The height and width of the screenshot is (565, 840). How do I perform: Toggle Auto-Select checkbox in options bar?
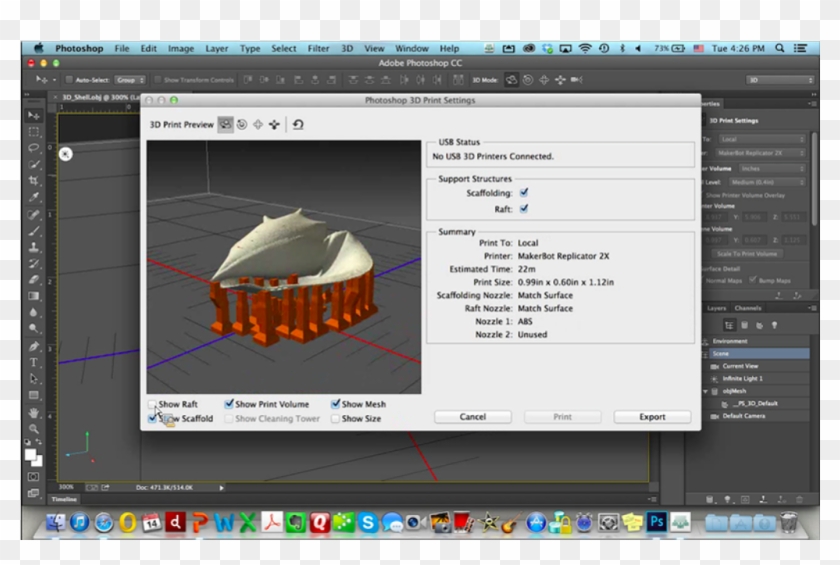point(69,80)
